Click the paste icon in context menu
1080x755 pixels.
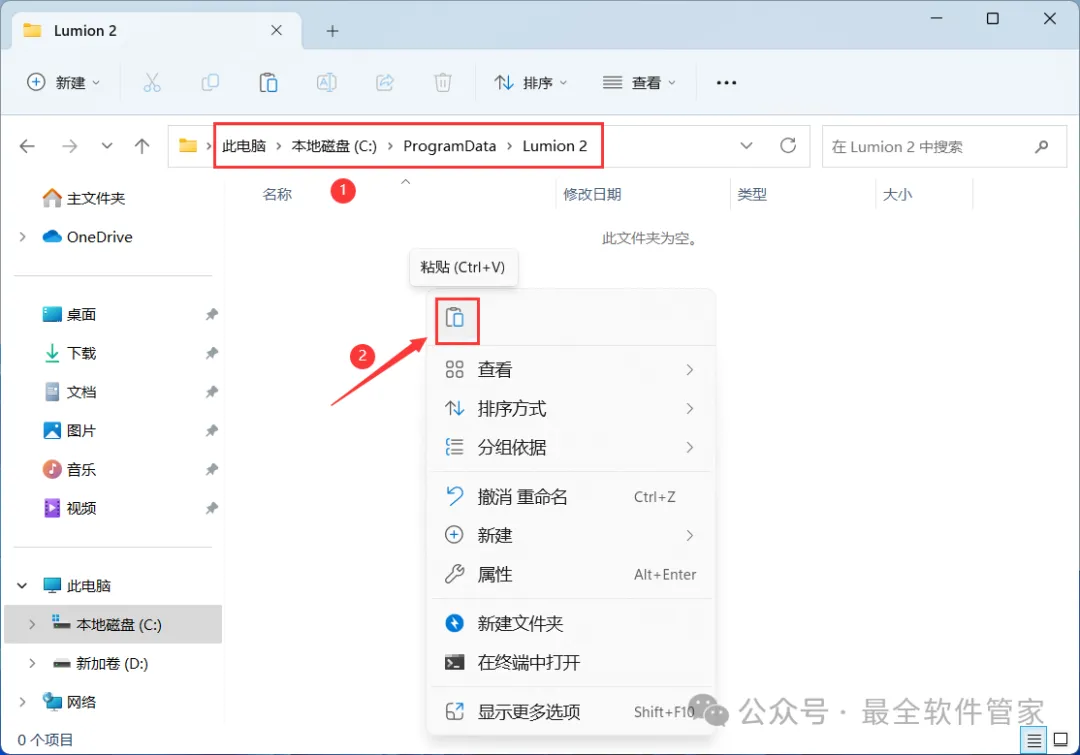pos(455,318)
